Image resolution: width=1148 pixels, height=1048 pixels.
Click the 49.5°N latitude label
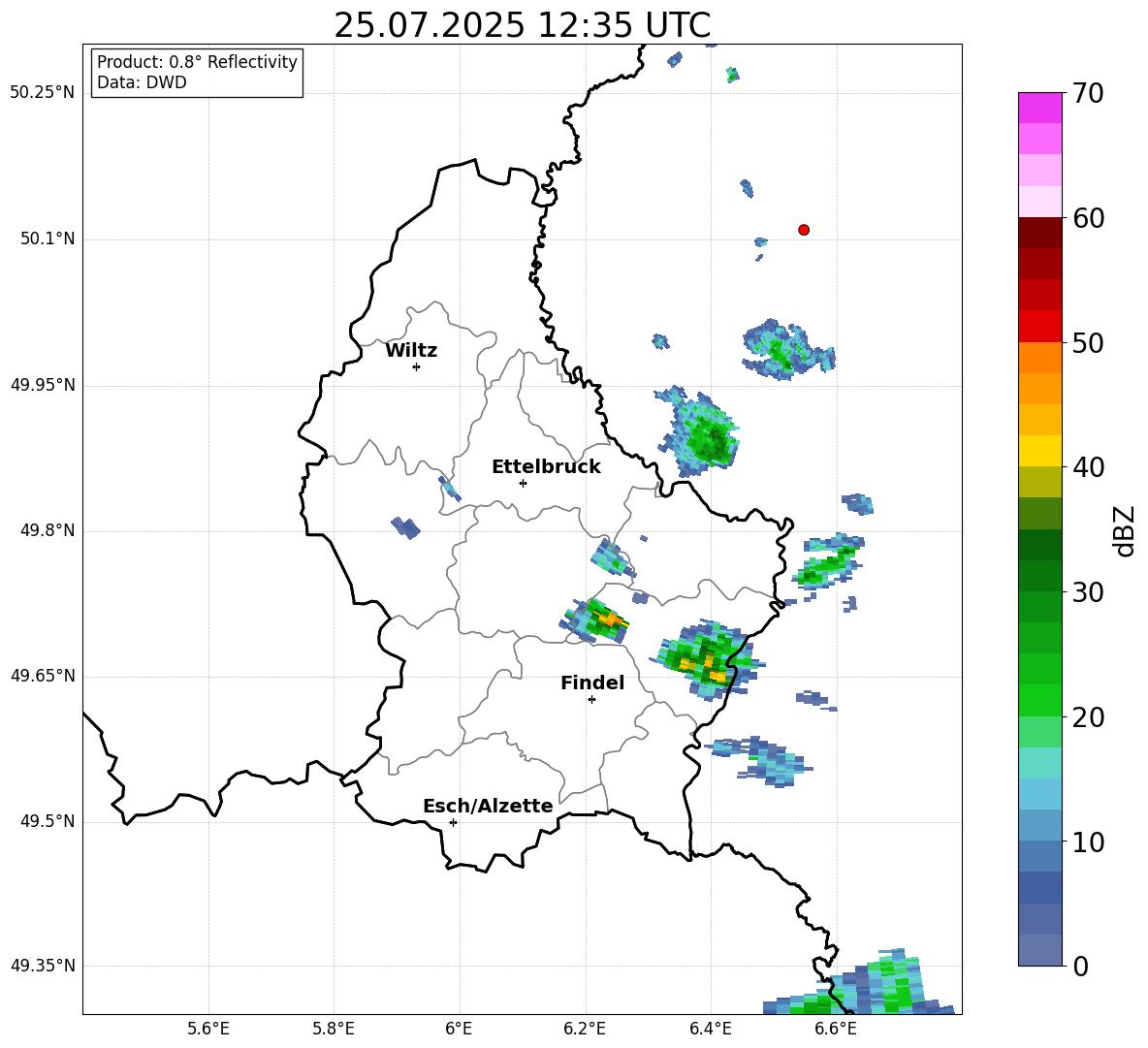pyautogui.click(x=48, y=821)
